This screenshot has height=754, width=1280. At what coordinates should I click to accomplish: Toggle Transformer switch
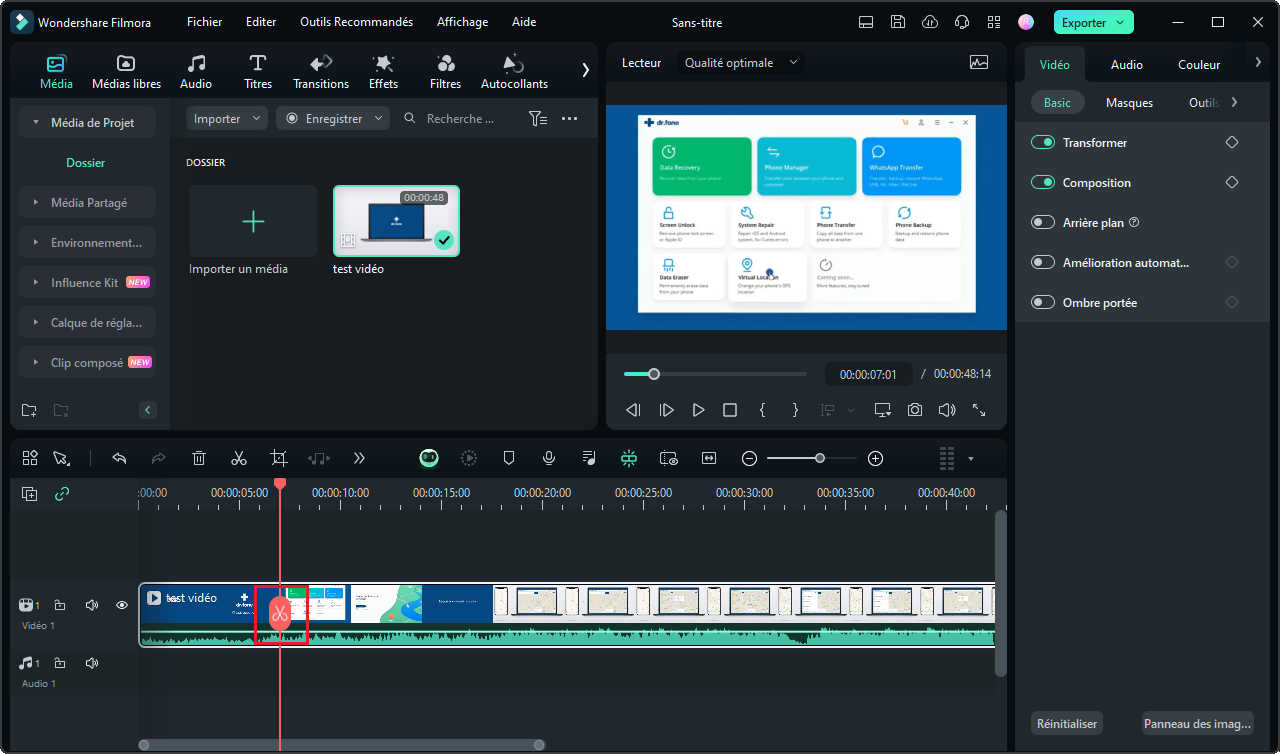(x=1043, y=142)
